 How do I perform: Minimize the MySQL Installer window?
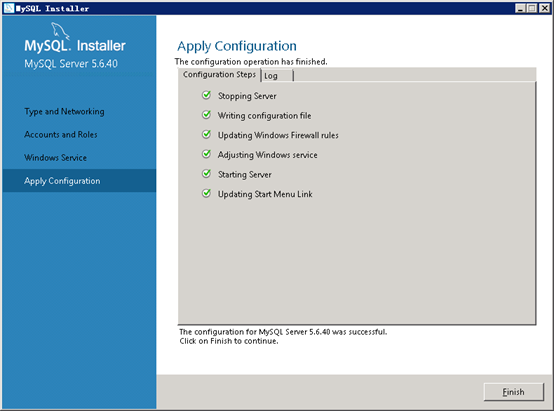pyautogui.click(x=520, y=8)
